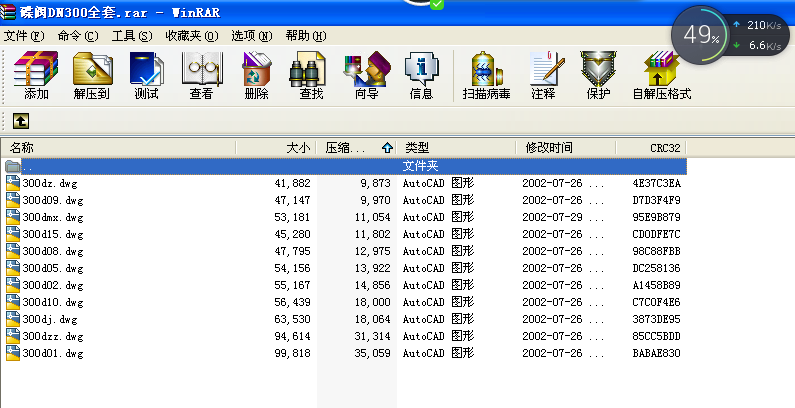The image size is (795, 408).
Task: Click the dwg icon beside 300d01.dwg
Action: click(x=13, y=353)
